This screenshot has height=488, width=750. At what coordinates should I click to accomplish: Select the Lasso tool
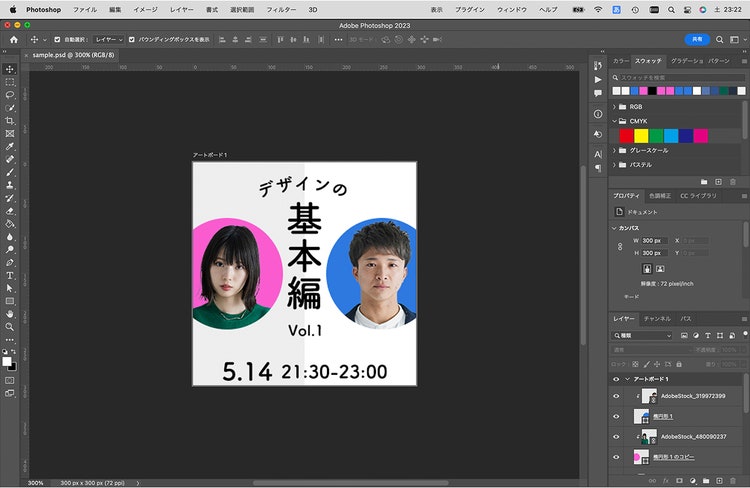(10, 95)
